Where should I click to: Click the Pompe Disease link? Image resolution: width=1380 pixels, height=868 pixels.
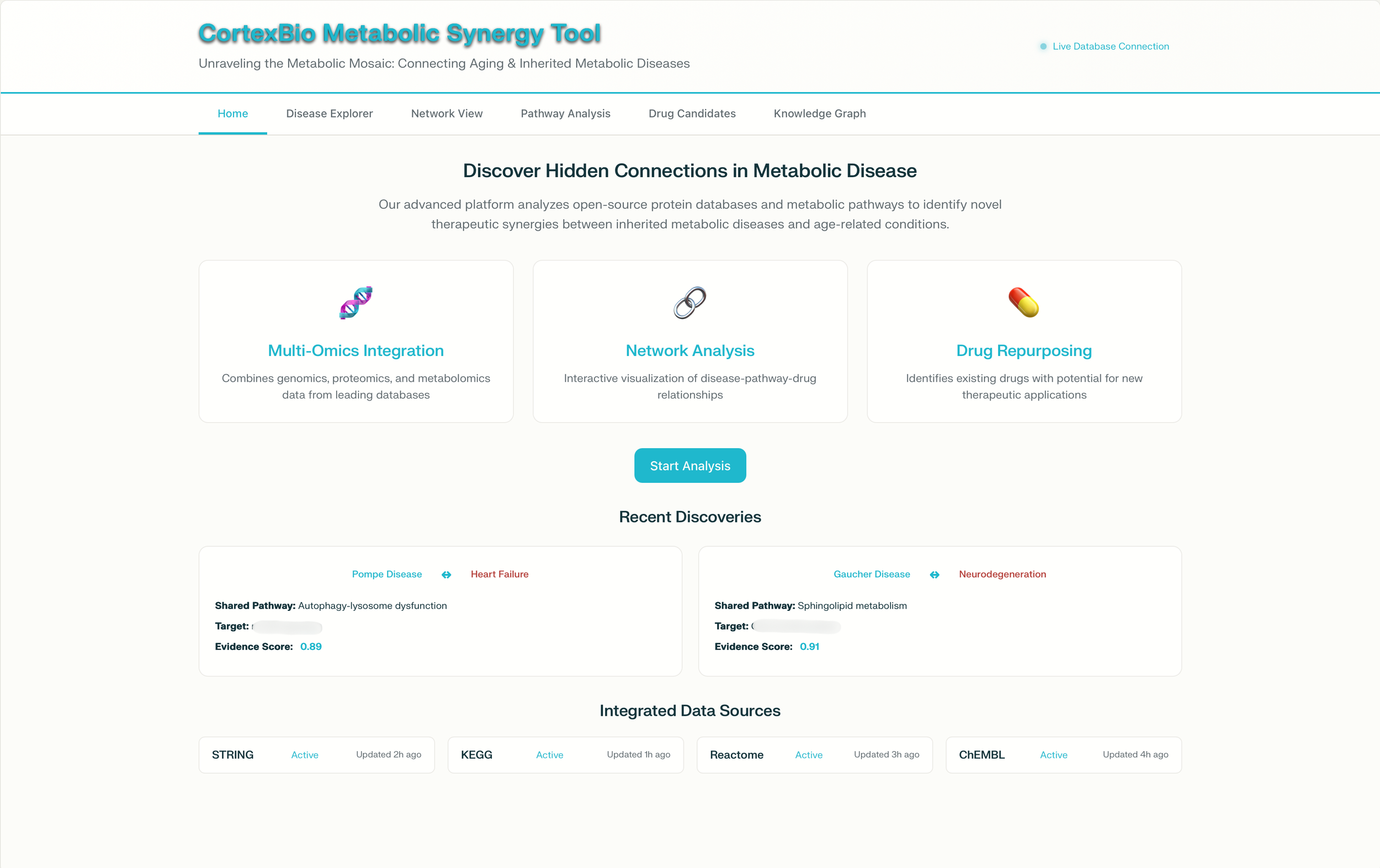point(386,574)
